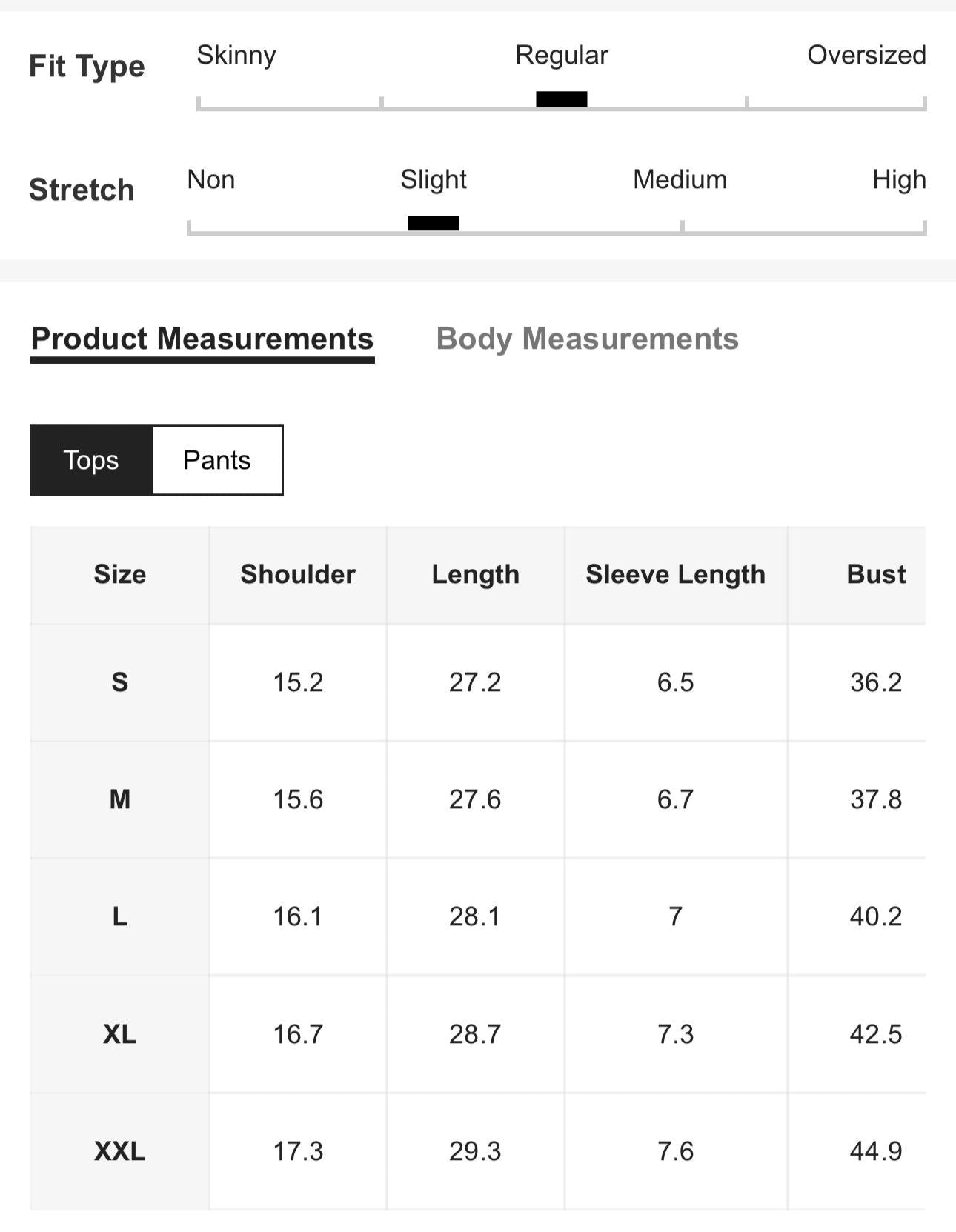
Task: Select the Product Measurements tab
Action: click(202, 339)
